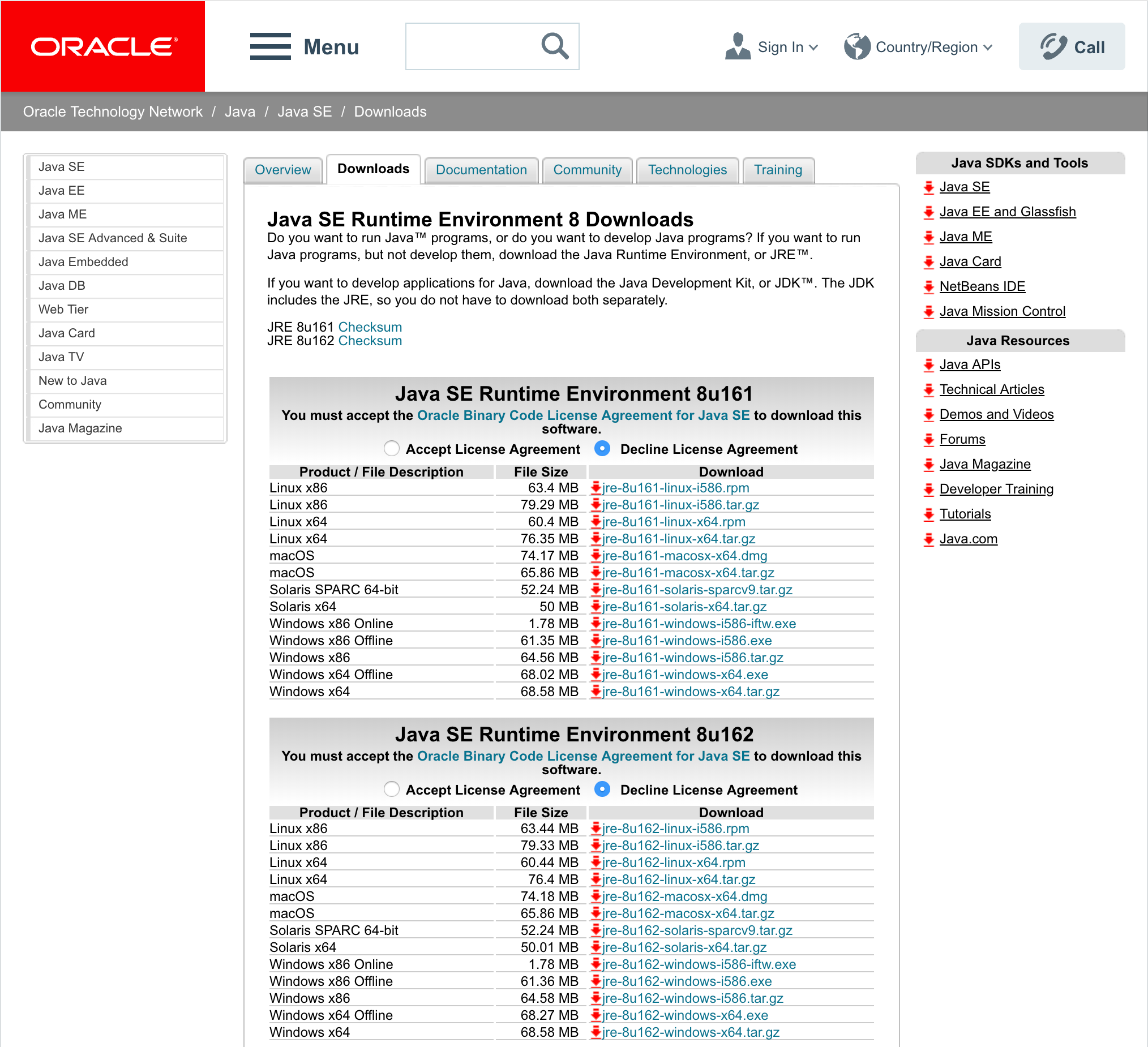Screen dimensions: 1148x1047
Task: Switch to the Documentation tab
Action: coord(481,170)
